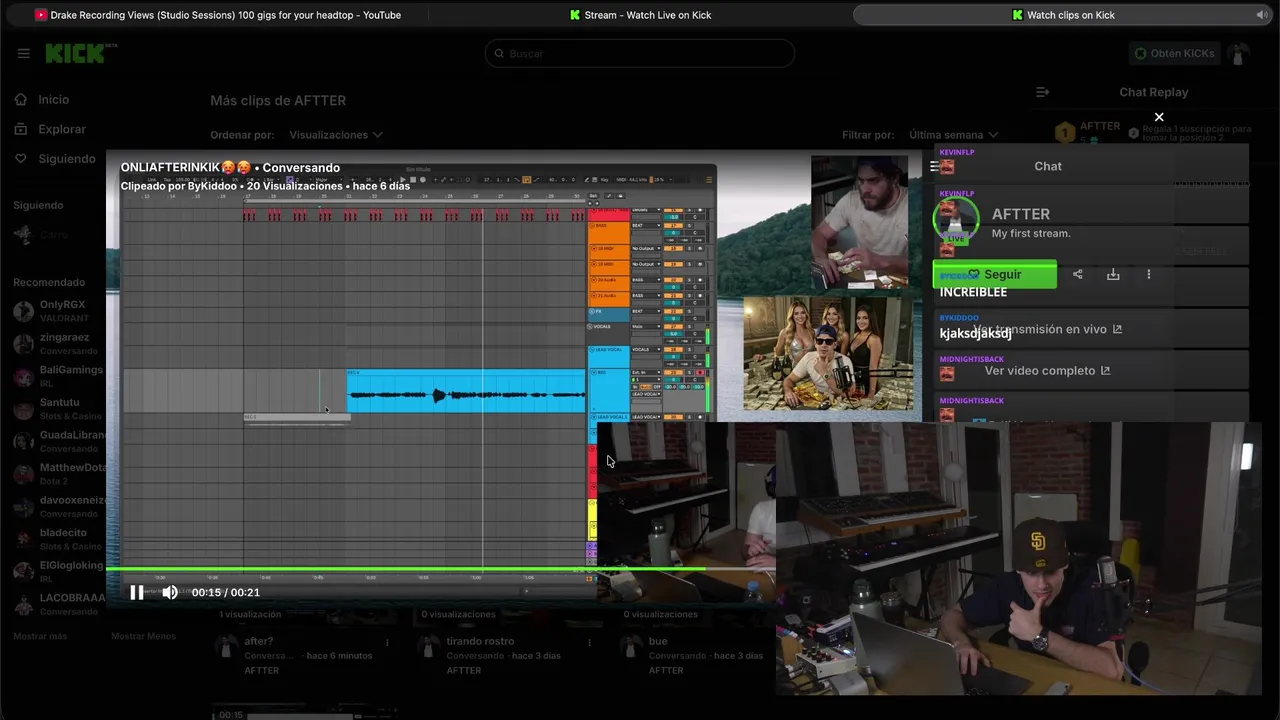The width and height of the screenshot is (1280, 720).
Task: Click the Regala 1 suscripción gift prompt
Action: (1191, 133)
